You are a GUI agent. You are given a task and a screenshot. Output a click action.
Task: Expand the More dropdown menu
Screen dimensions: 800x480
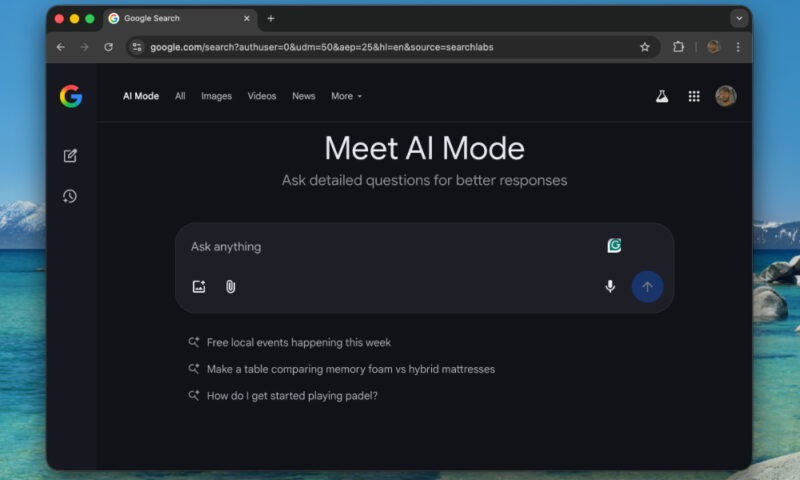[x=346, y=96]
